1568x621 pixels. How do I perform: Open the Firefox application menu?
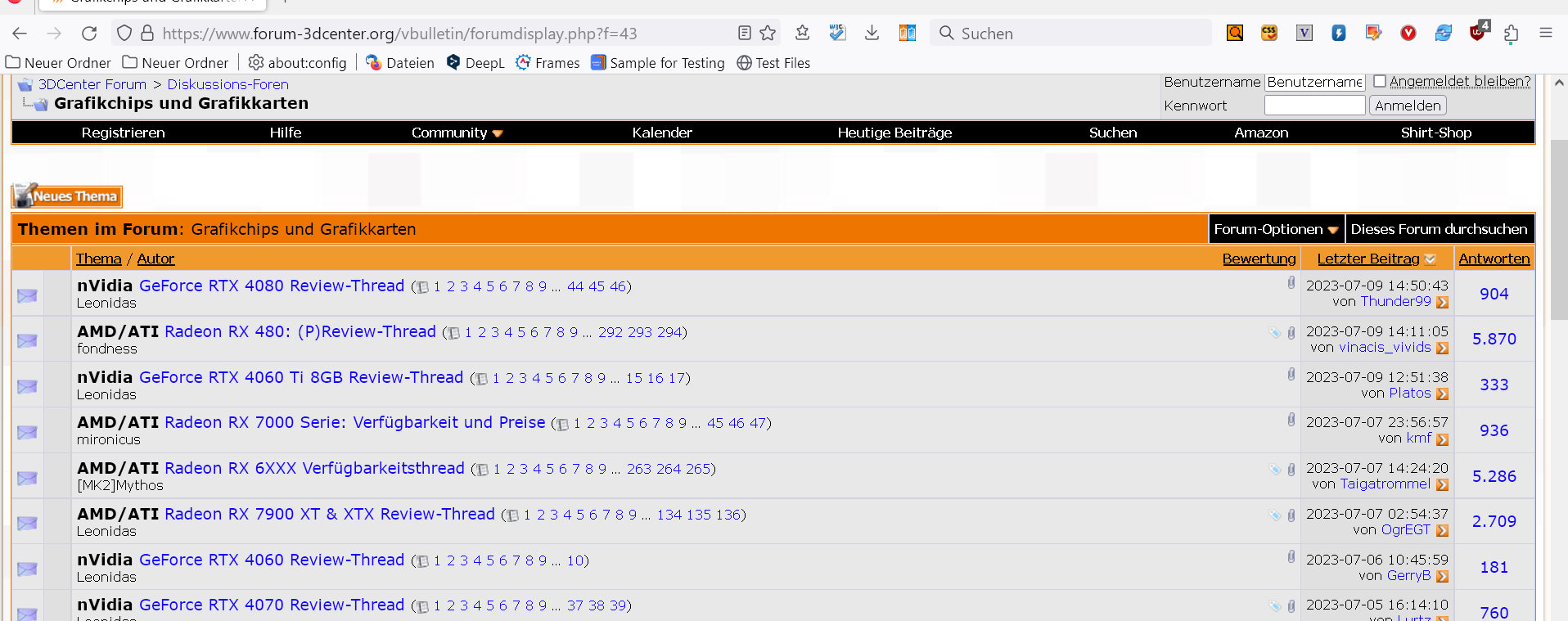pos(1546,33)
